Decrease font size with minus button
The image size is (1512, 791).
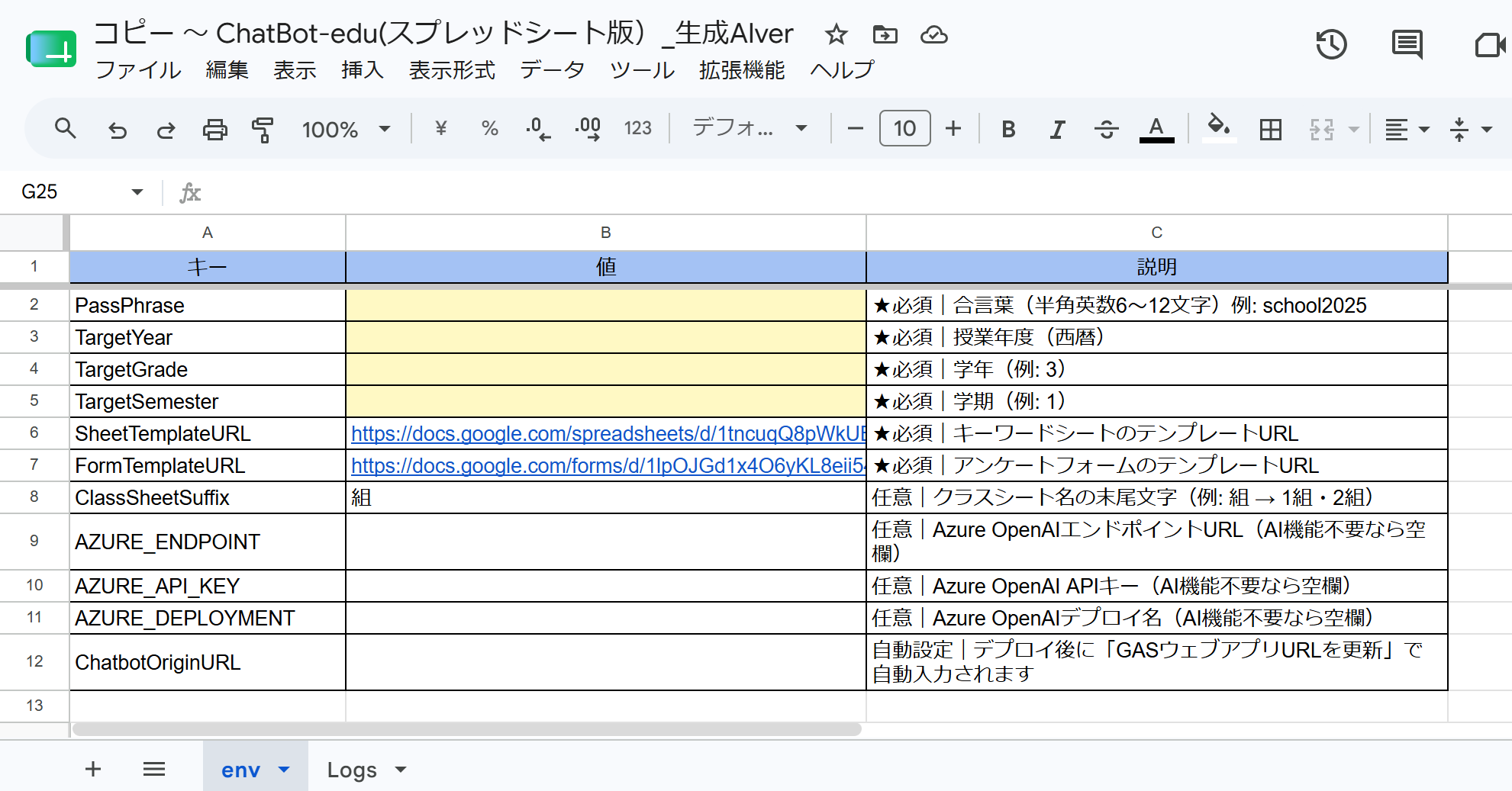(856, 128)
